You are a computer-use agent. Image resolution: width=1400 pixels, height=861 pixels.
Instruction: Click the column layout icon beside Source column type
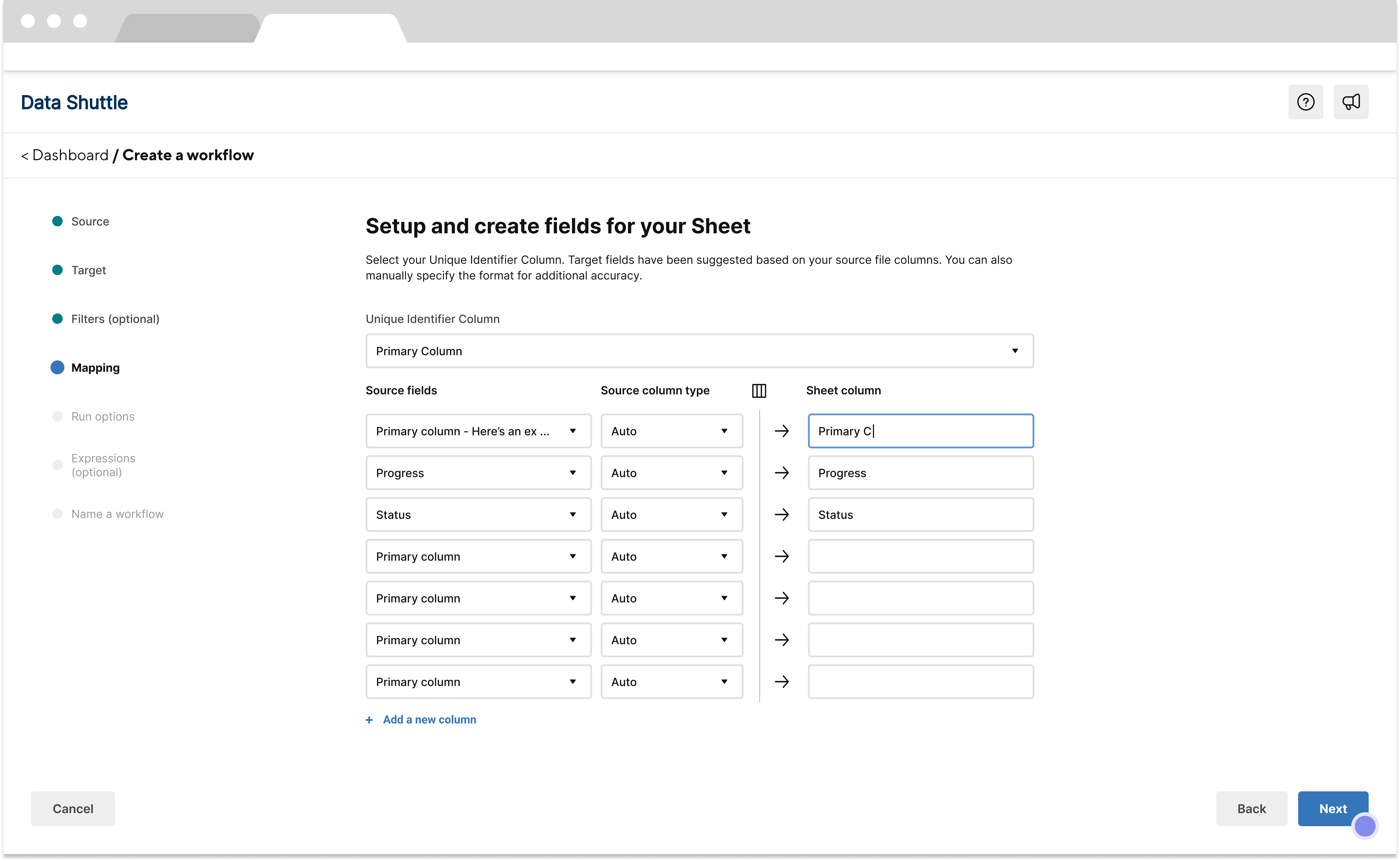point(758,391)
